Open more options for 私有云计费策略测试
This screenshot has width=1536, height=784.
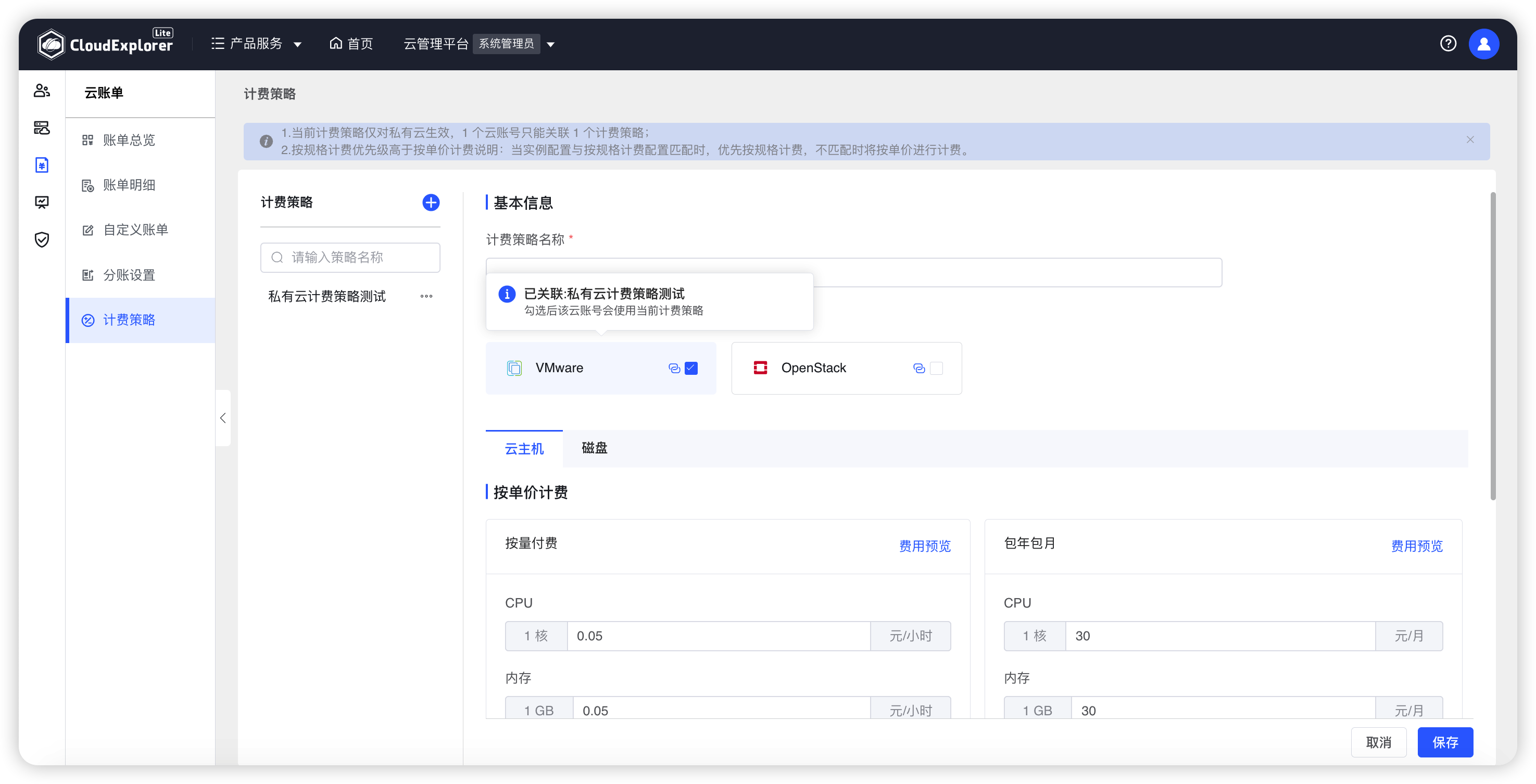tap(426, 296)
